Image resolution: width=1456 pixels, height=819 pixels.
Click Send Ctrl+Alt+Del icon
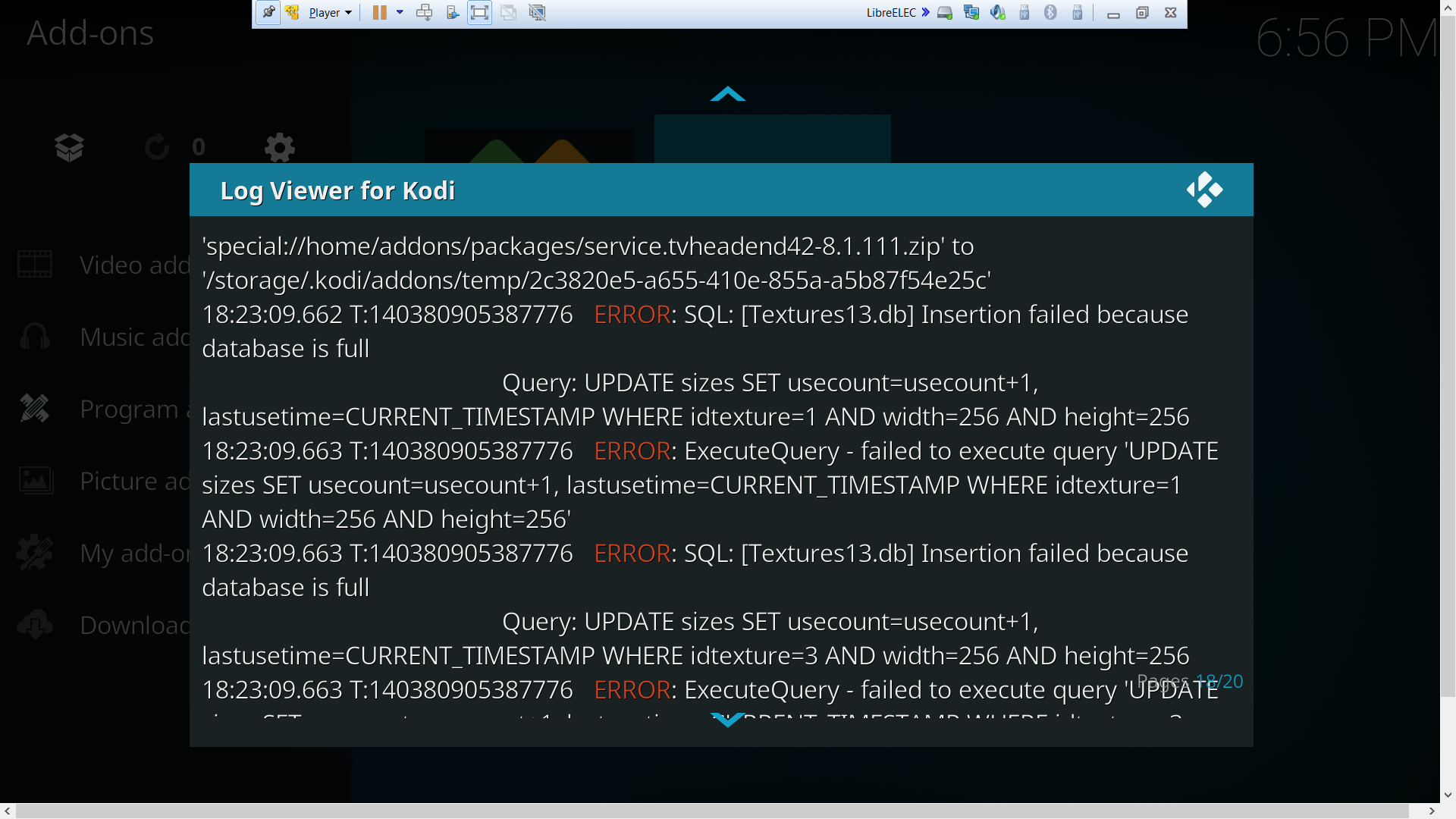pyautogui.click(x=424, y=12)
